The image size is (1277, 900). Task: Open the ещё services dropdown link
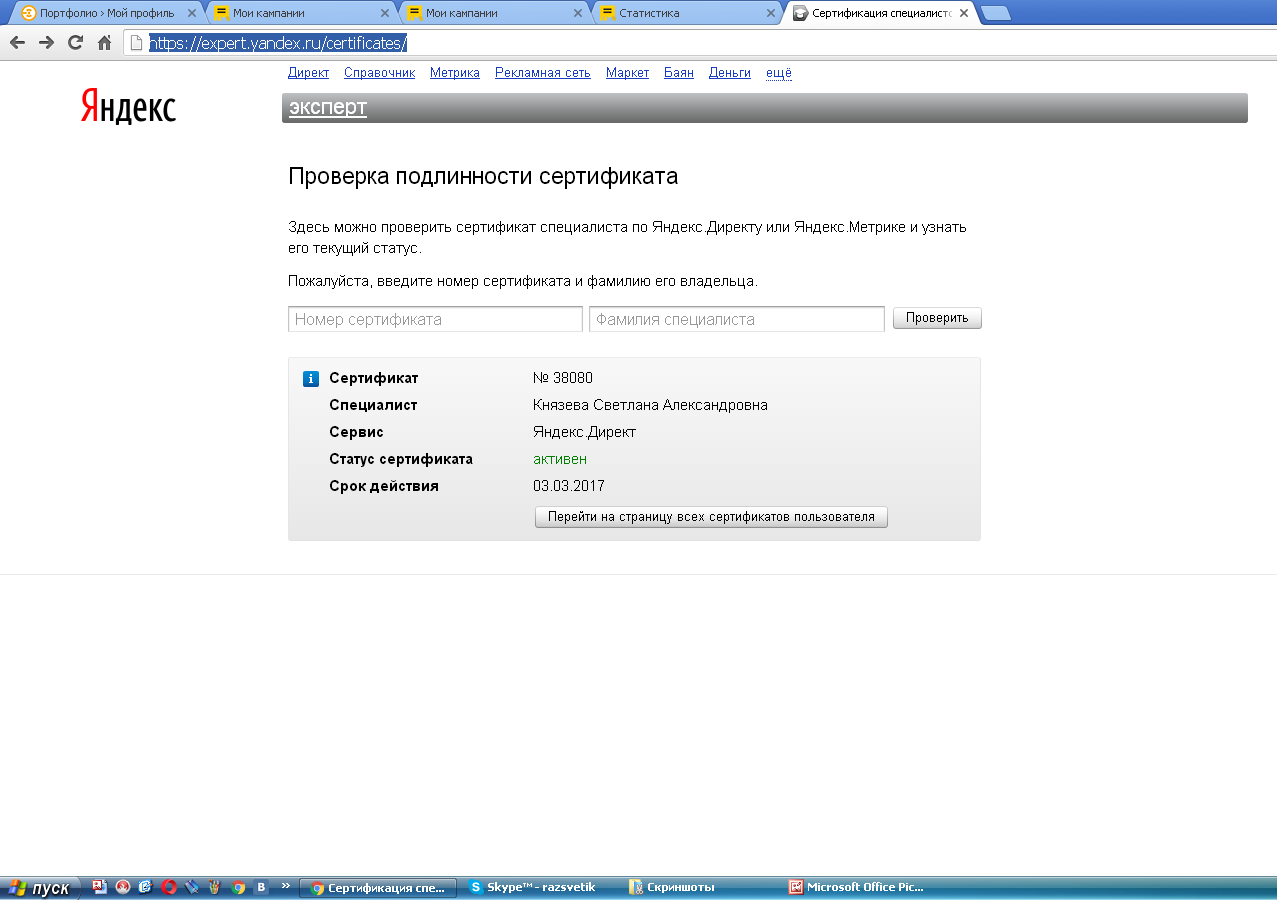tap(779, 73)
